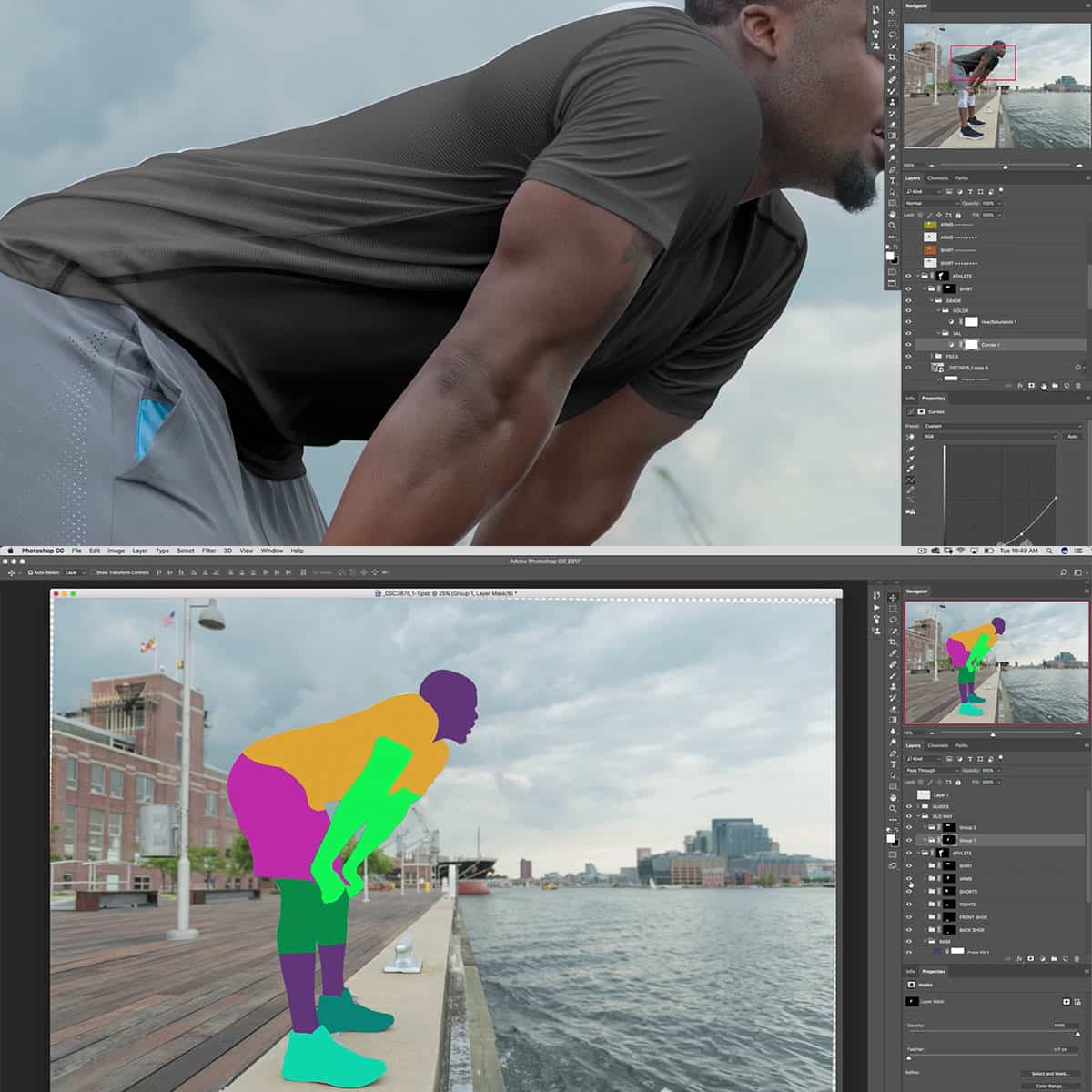Click the Lock transparent pixels icon
This screenshot has width=1092, height=1092.
click(919, 782)
